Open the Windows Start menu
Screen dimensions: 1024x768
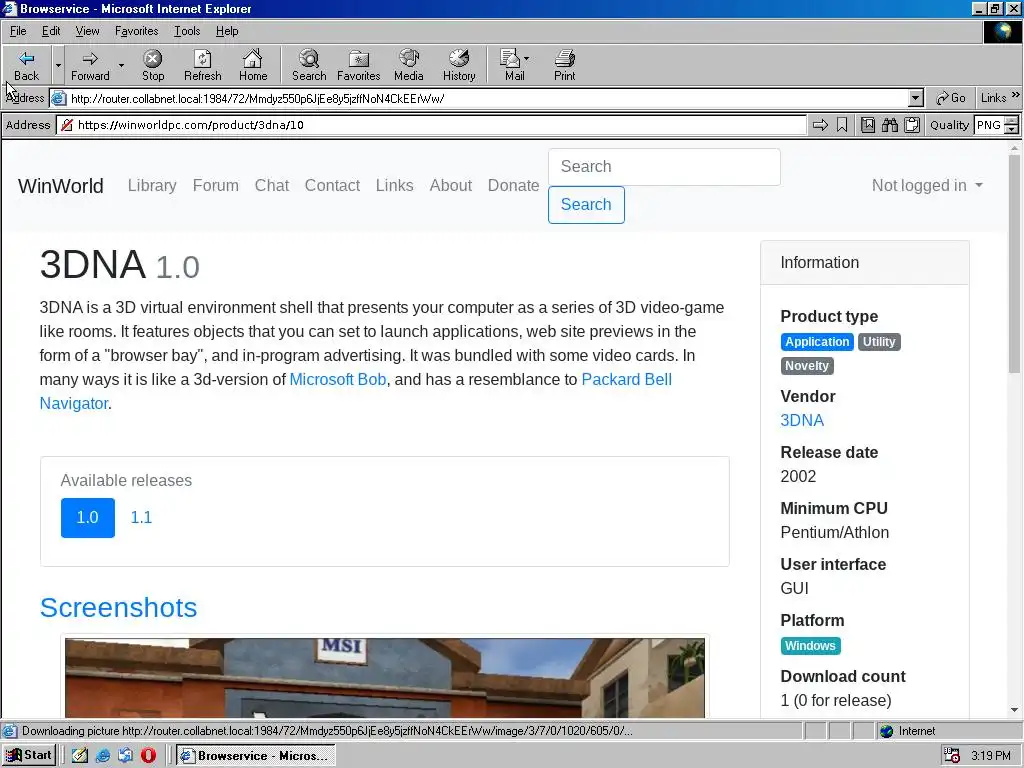[29, 756]
